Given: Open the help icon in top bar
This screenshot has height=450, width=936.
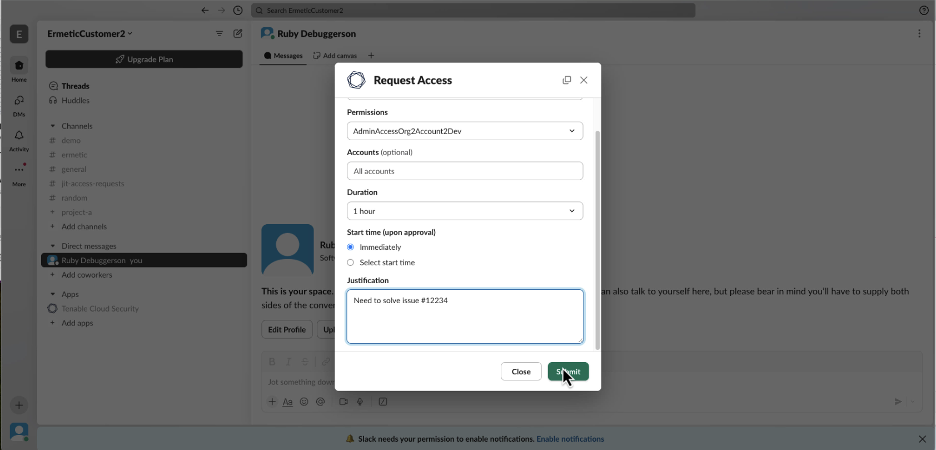Looking at the screenshot, I should (x=923, y=10).
